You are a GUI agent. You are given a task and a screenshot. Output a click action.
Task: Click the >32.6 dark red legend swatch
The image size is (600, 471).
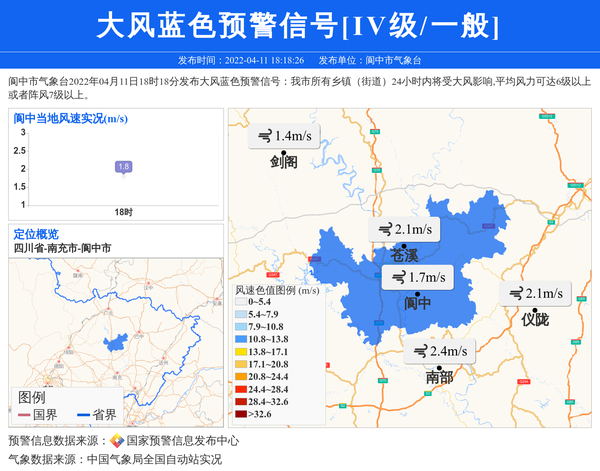240,413
